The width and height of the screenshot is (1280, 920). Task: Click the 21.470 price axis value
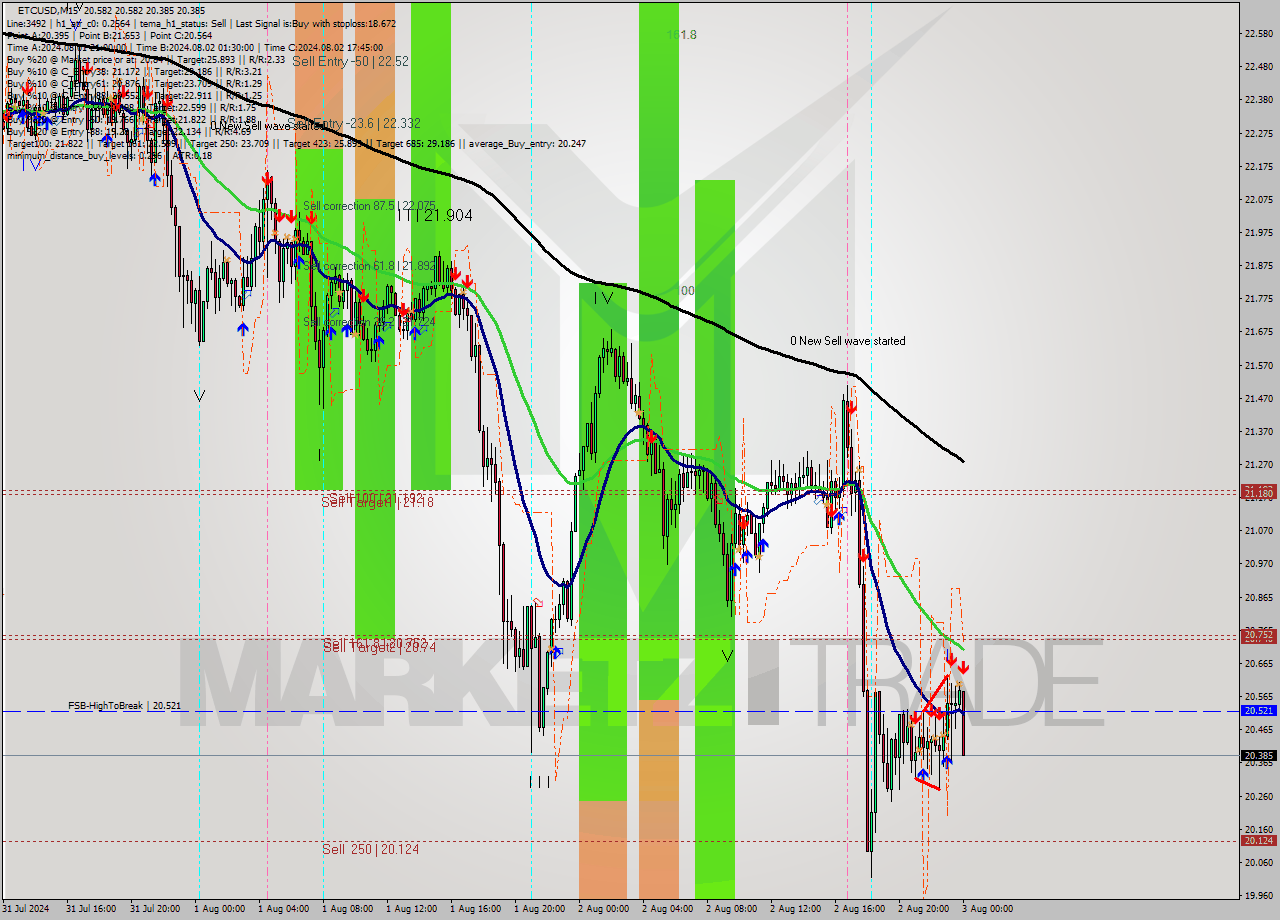[1258, 399]
